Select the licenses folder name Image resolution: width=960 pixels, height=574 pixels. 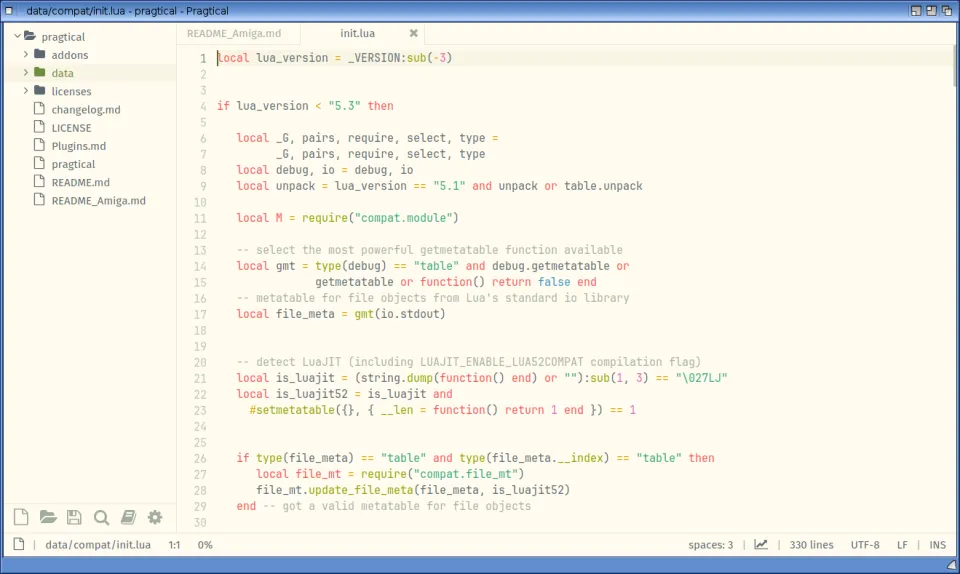click(71, 91)
